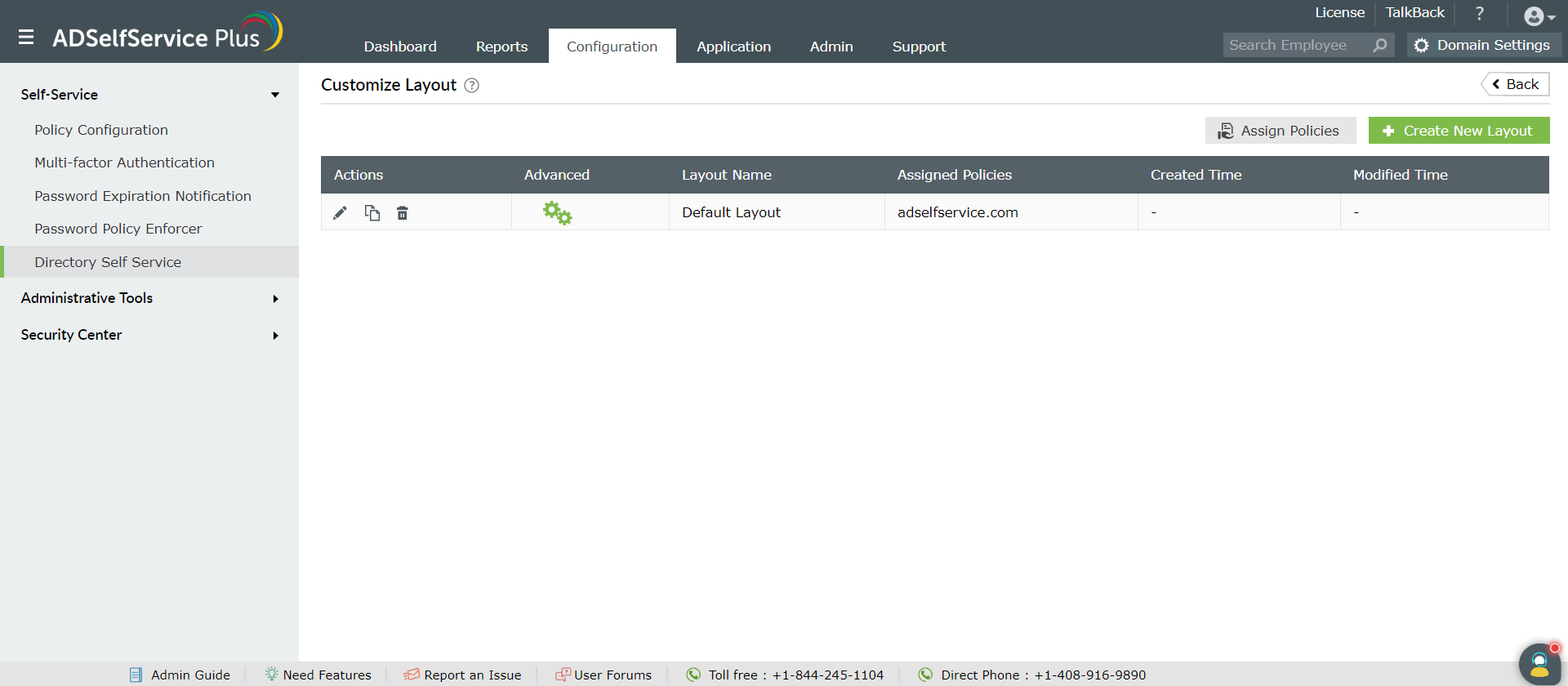Screen dimensions: 1568x686
Task: Open the License link
Action: pyautogui.click(x=1339, y=13)
